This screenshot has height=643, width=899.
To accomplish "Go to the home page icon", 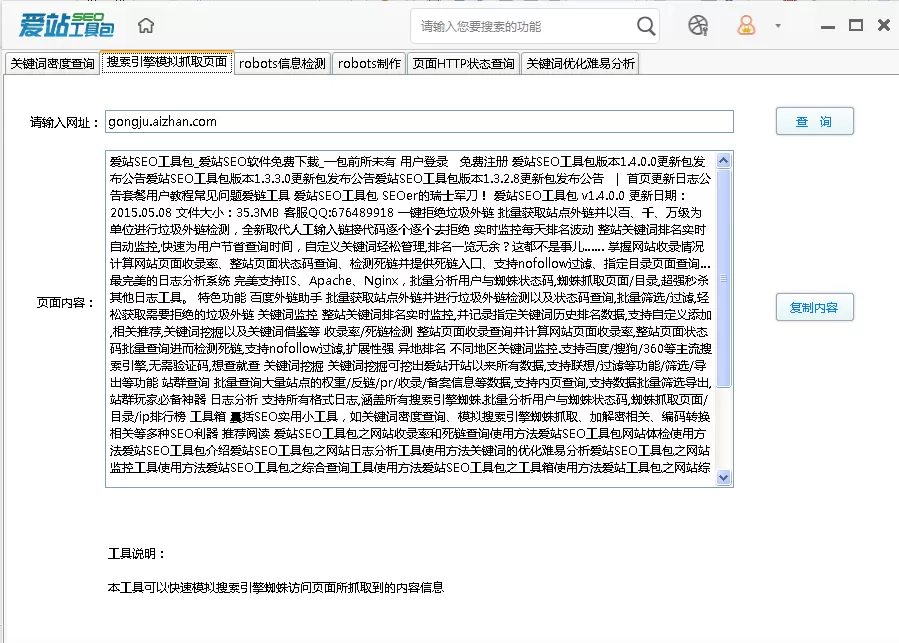I will [x=146, y=25].
